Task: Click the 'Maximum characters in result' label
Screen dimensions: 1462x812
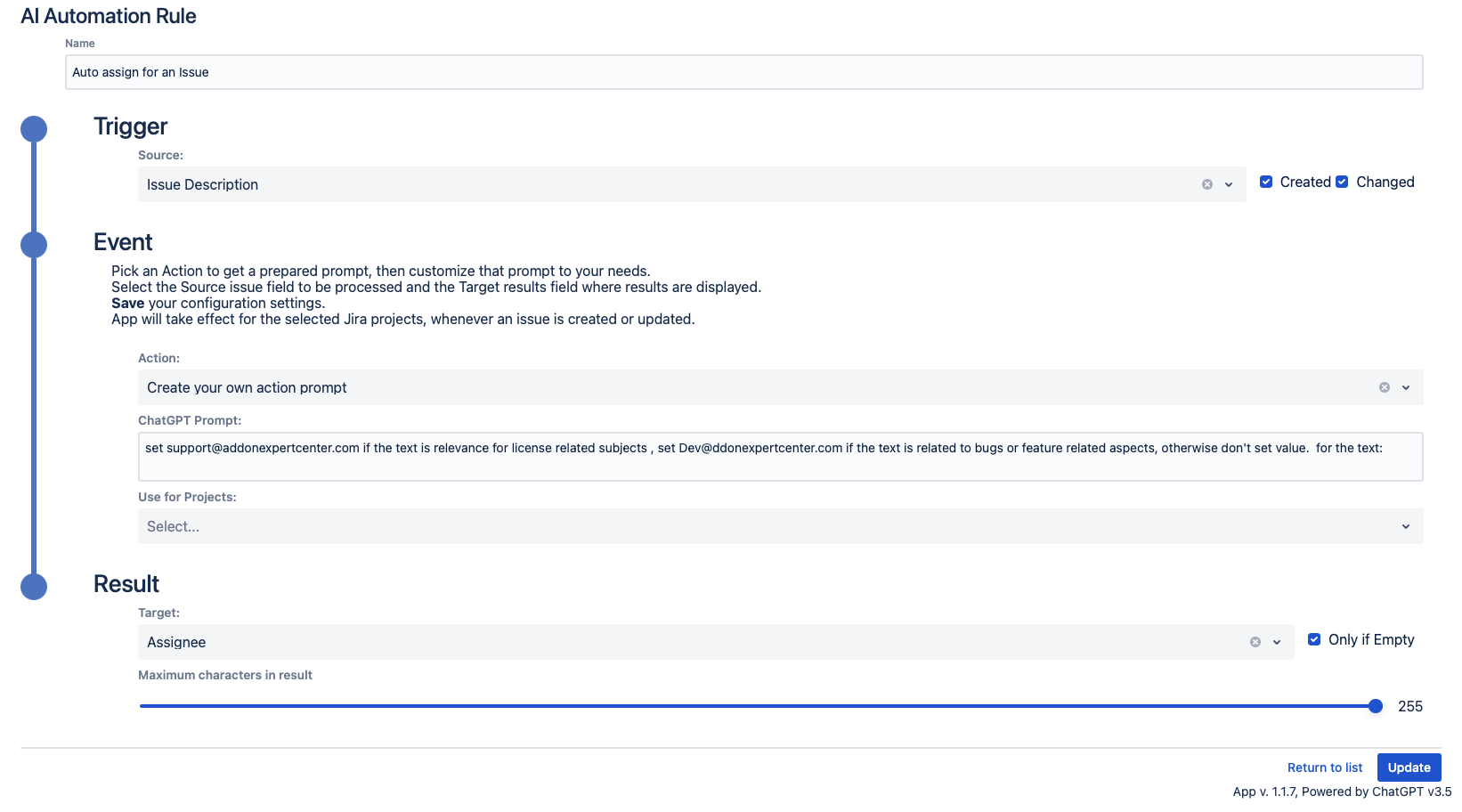Action: point(225,675)
